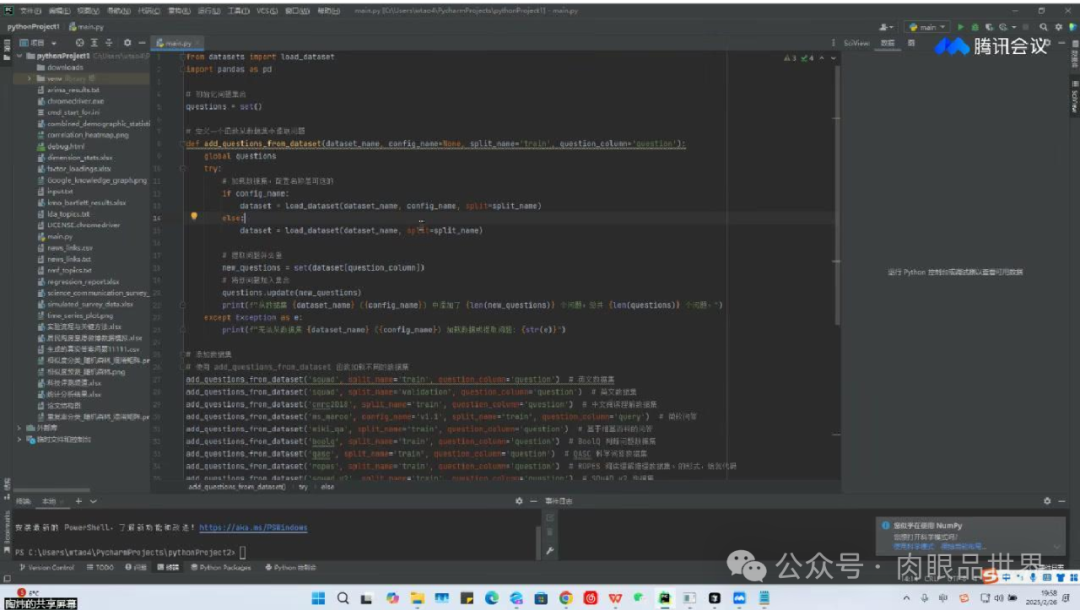Open Chrome from the taskbar
1080x610 pixels.
coord(565,598)
